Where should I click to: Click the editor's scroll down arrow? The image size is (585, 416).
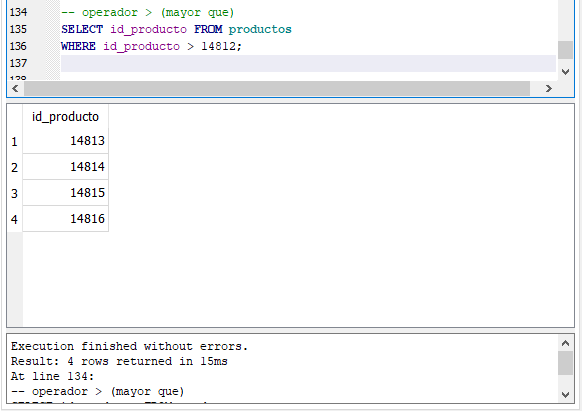click(565, 72)
